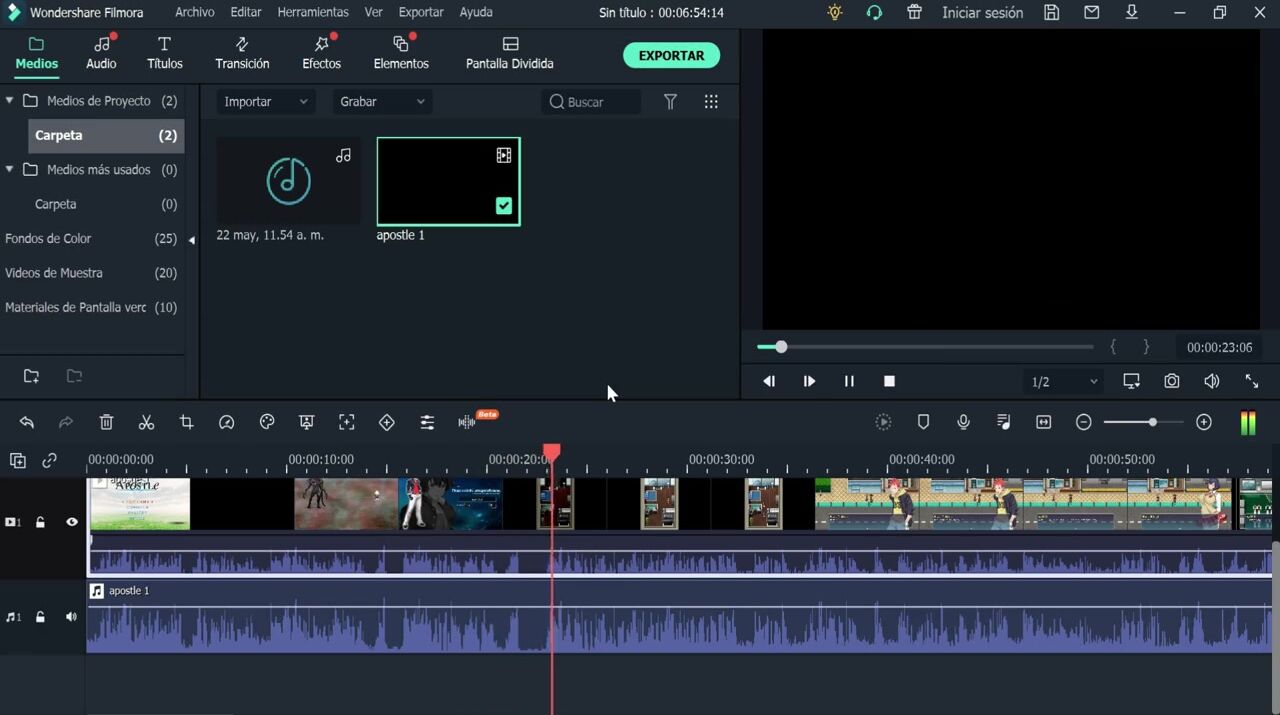1280x715 pixels.
Task: Save the project with floppy disk icon
Action: coord(1051,13)
